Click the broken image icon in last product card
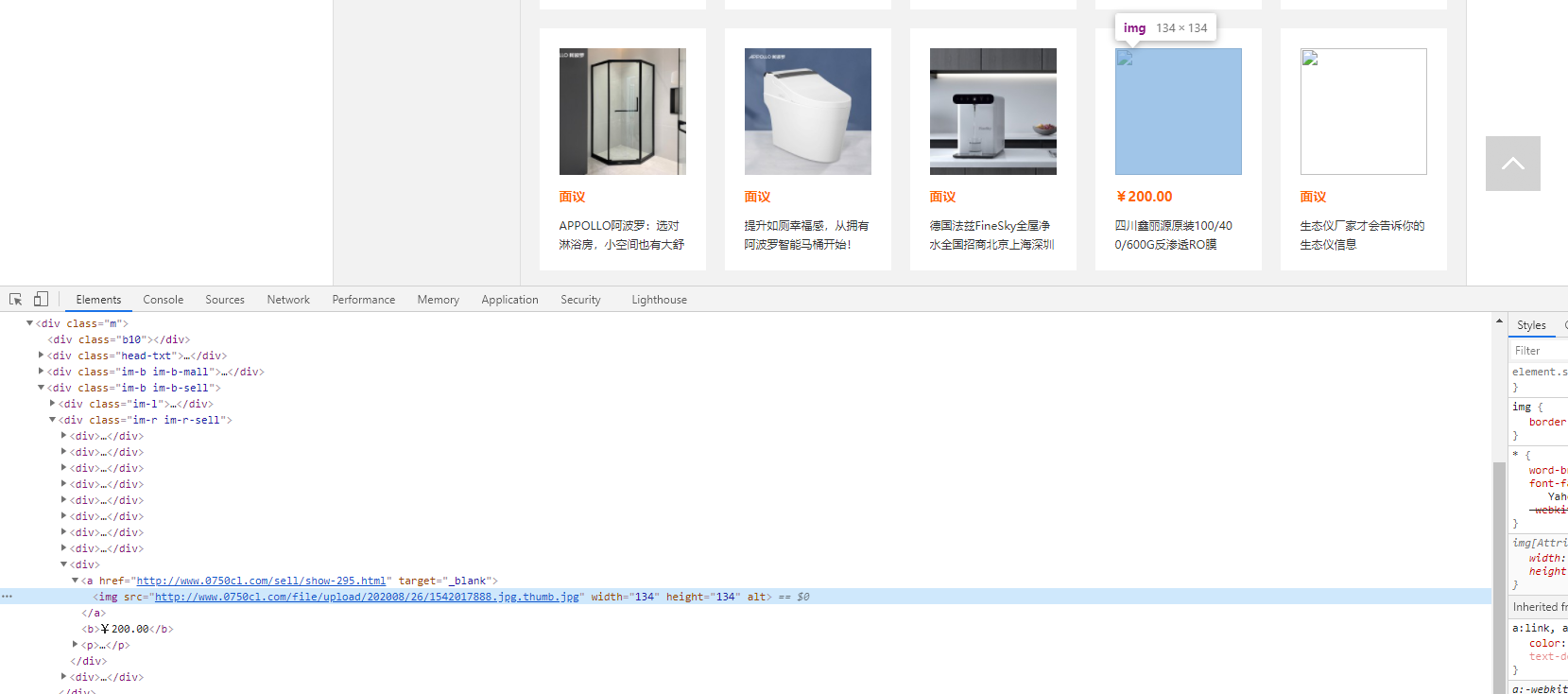1568x694 pixels. tap(1310, 59)
